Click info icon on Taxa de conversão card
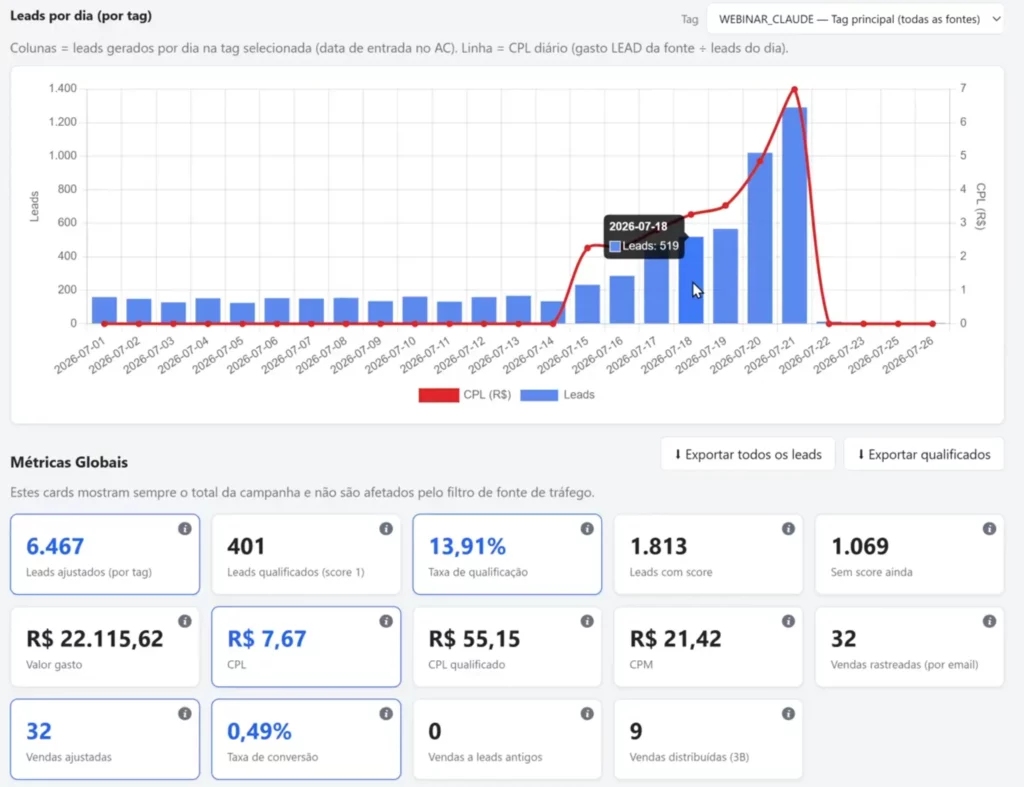This screenshot has height=787, width=1024. [x=386, y=714]
